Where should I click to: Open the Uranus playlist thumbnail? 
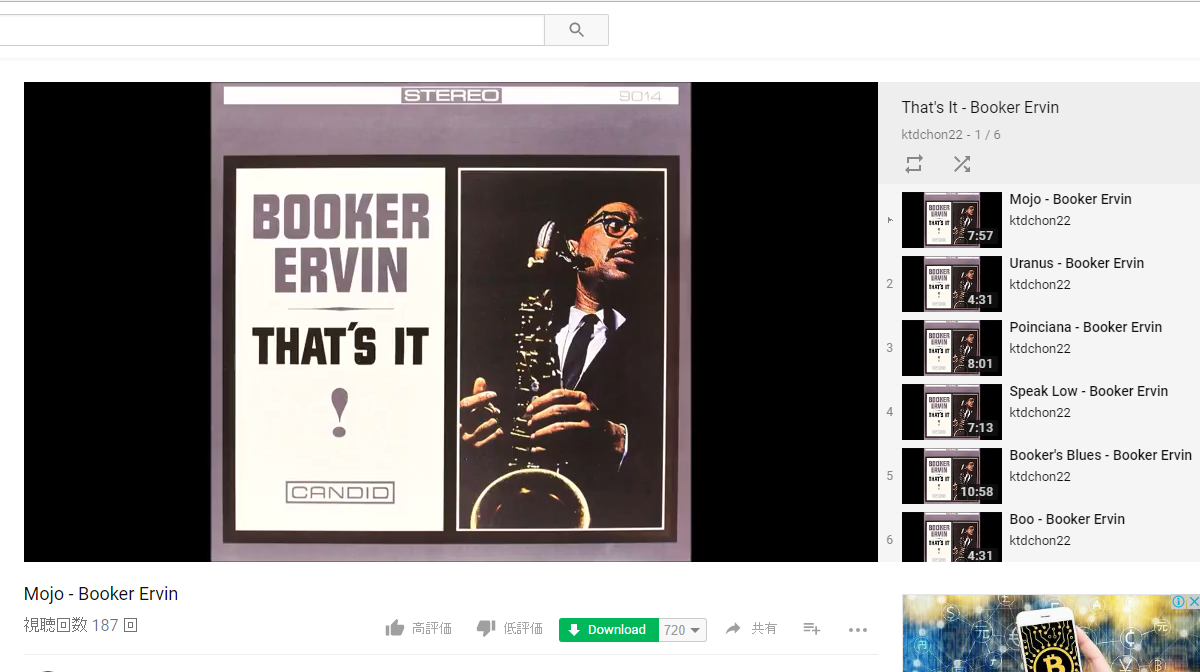tap(952, 284)
